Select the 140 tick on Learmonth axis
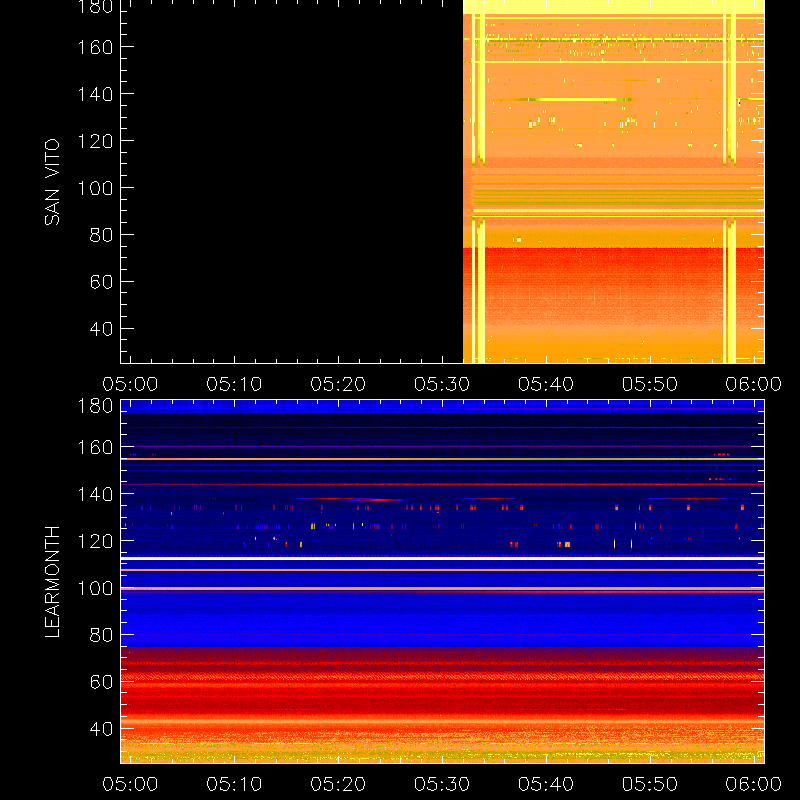 click(95, 494)
